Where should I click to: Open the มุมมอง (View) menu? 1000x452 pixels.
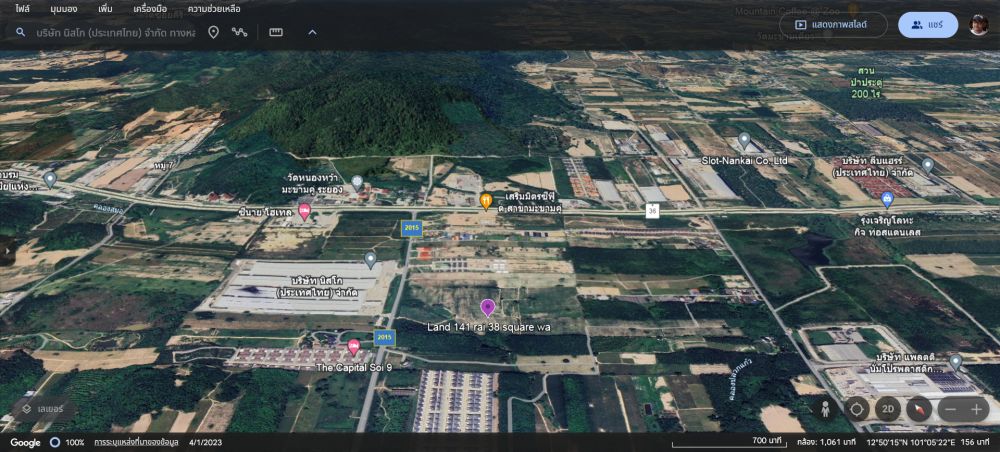[65, 8]
